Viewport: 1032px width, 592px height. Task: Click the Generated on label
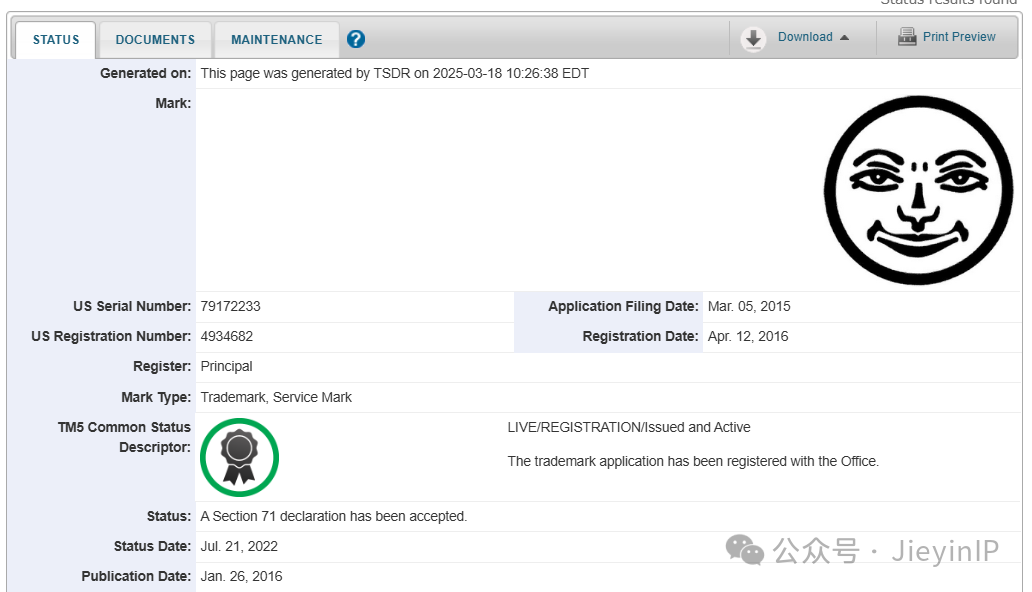145,73
